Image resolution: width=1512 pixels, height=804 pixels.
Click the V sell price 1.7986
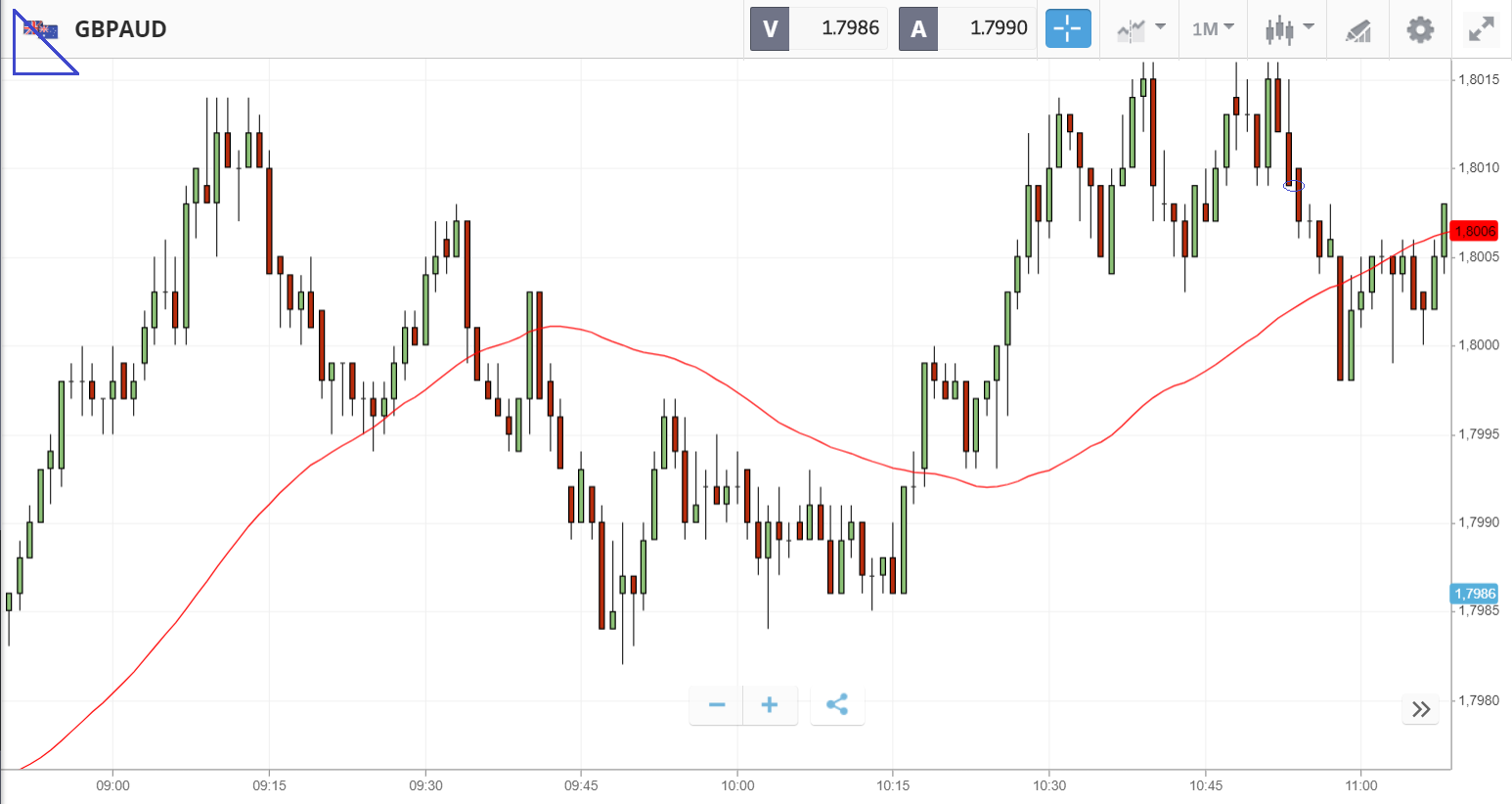[x=849, y=28]
